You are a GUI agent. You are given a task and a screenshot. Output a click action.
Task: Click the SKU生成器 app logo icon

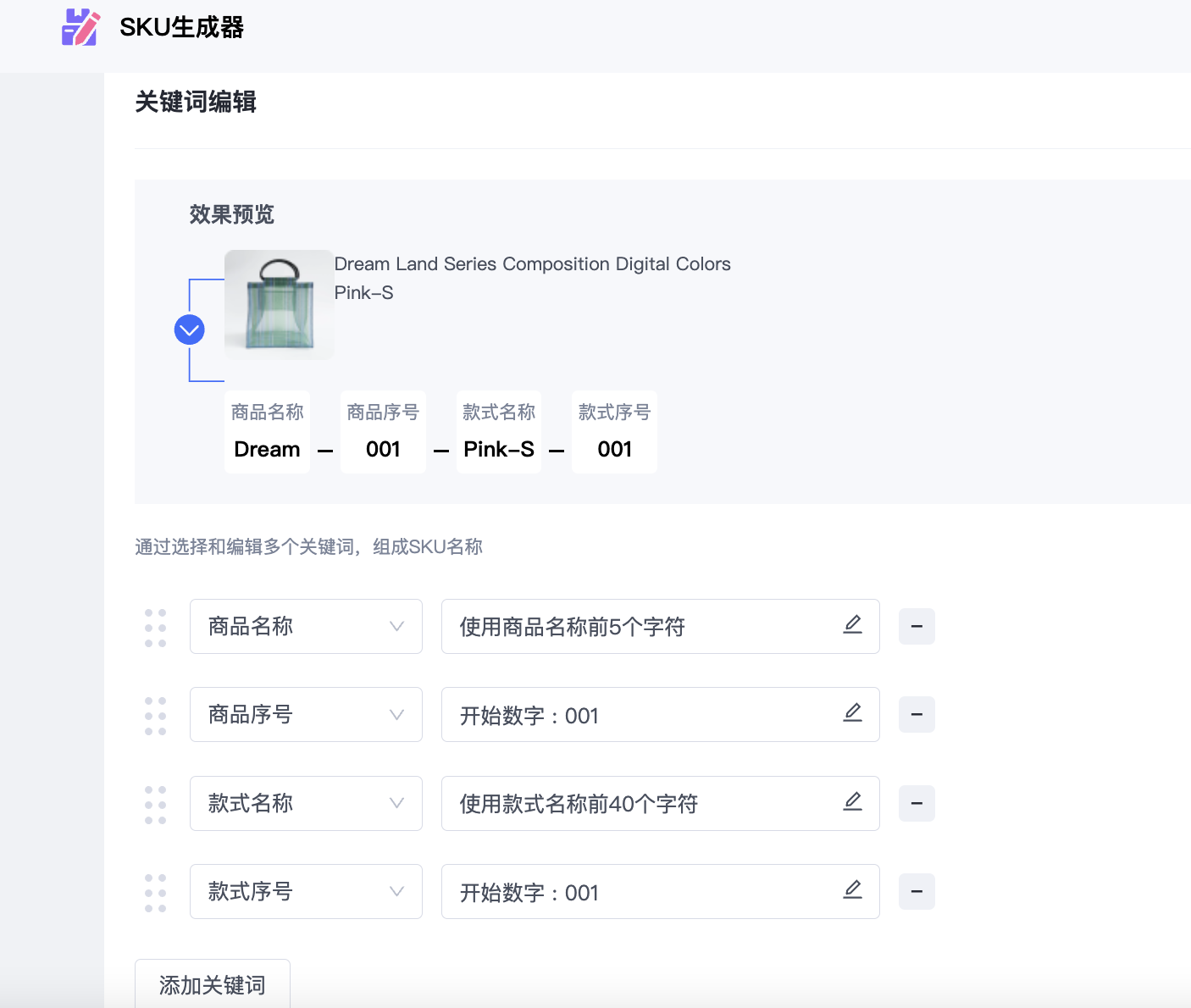80,27
